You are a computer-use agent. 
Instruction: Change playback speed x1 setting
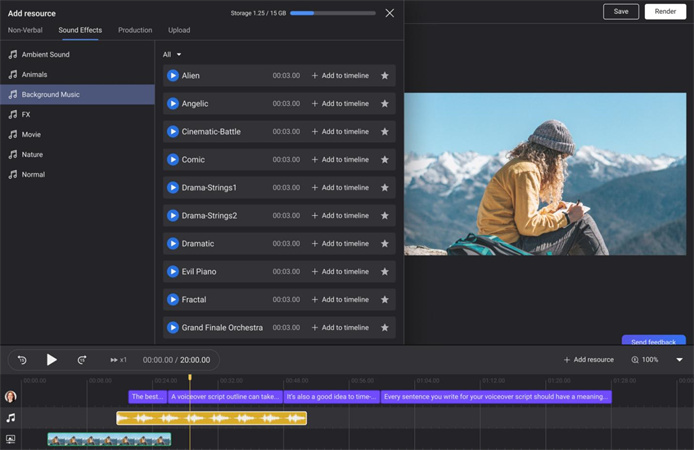[x=118, y=360]
